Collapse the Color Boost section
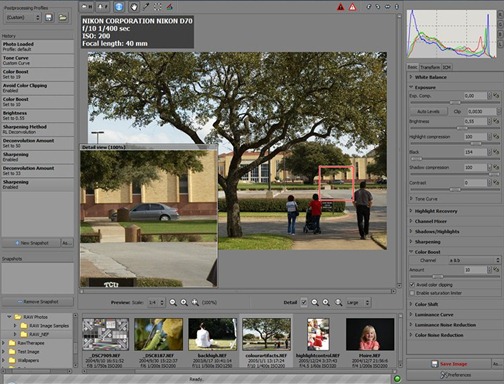Viewport: 504px width, 384px height. [x=427, y=252]
